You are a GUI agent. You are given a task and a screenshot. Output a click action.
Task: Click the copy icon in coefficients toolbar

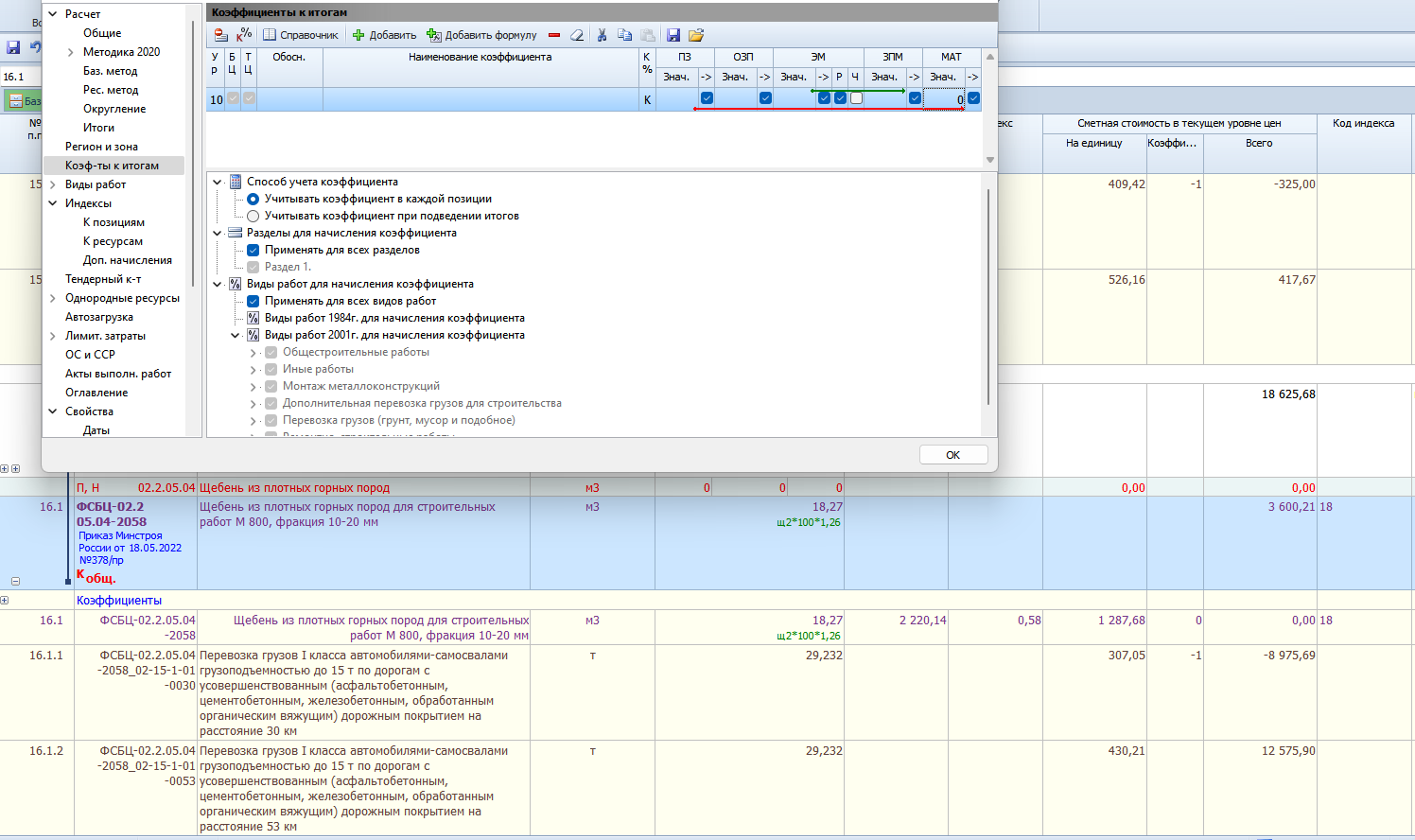(x=624, y=35)
